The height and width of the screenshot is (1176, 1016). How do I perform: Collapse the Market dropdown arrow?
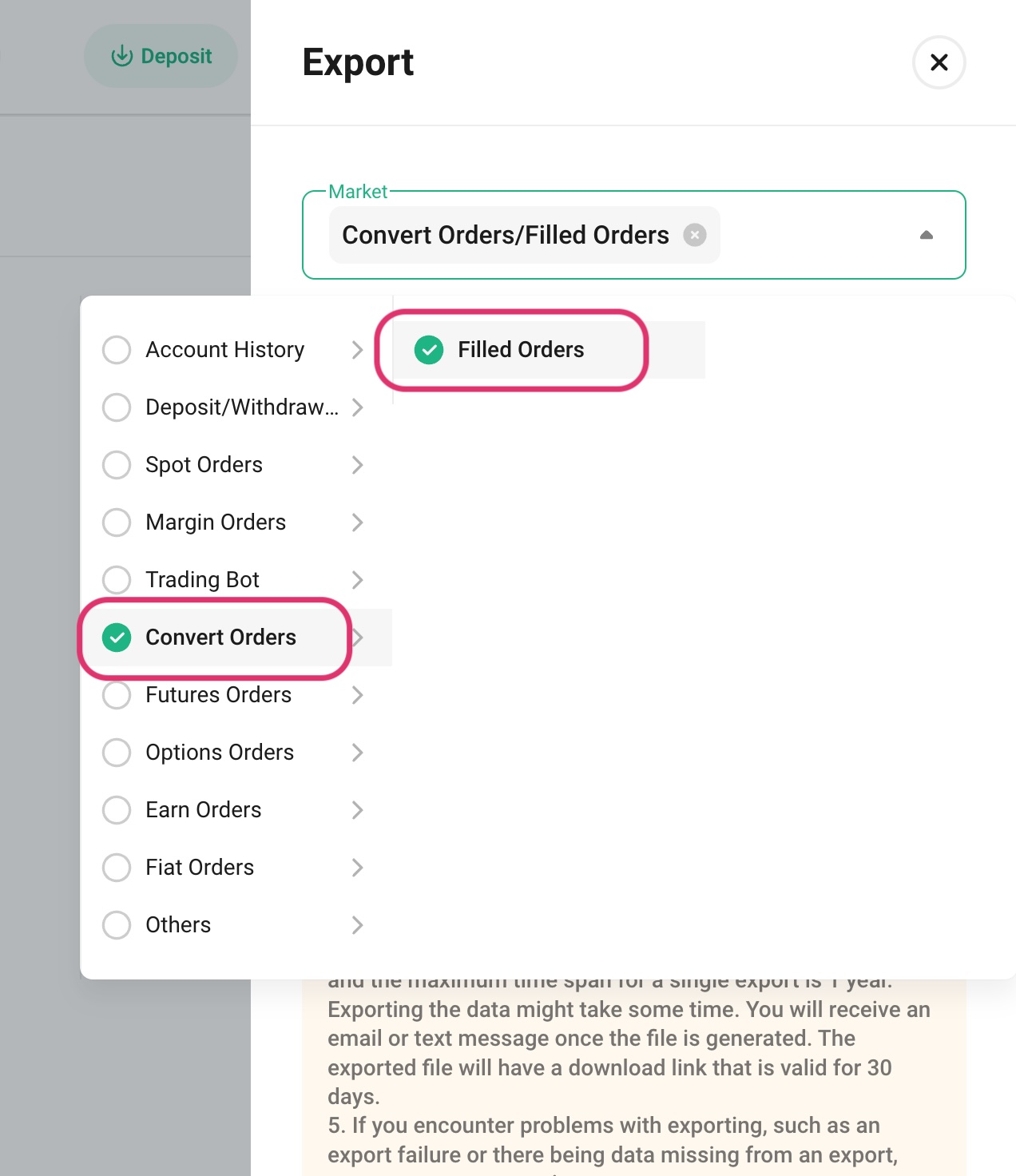click(927, 235)
